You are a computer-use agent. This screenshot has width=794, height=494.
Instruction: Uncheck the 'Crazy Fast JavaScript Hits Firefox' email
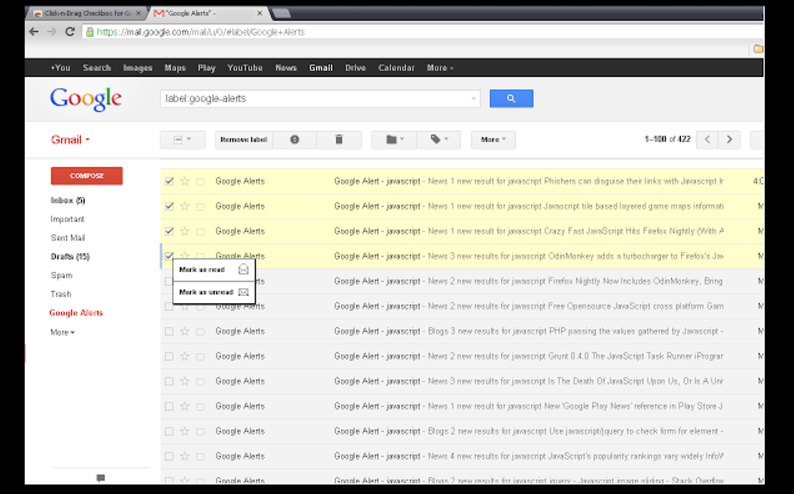coord(169,231)
